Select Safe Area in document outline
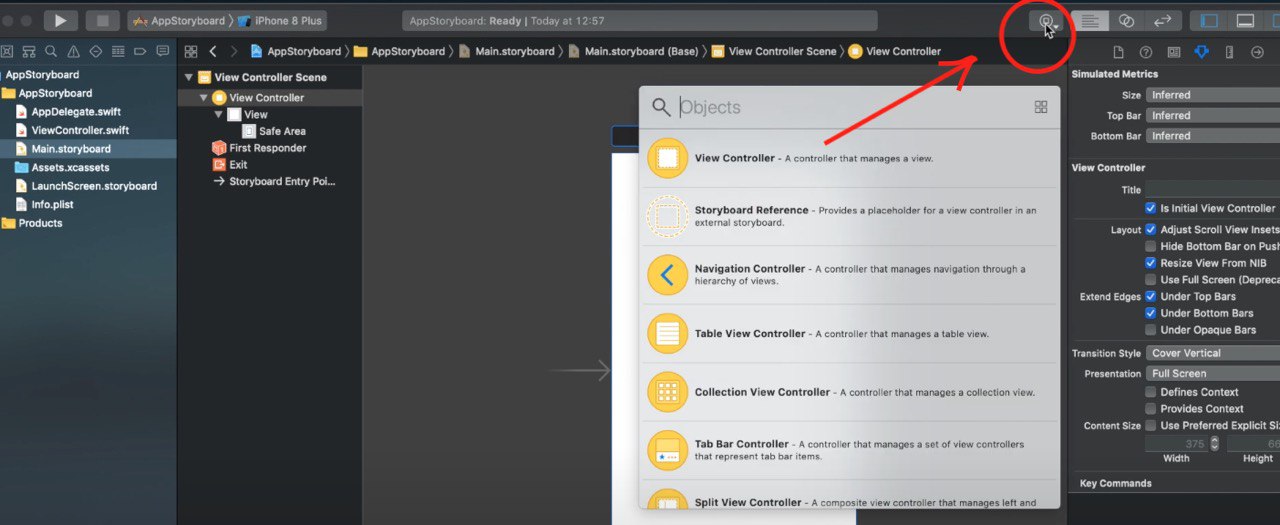 [x=282, y=131]
